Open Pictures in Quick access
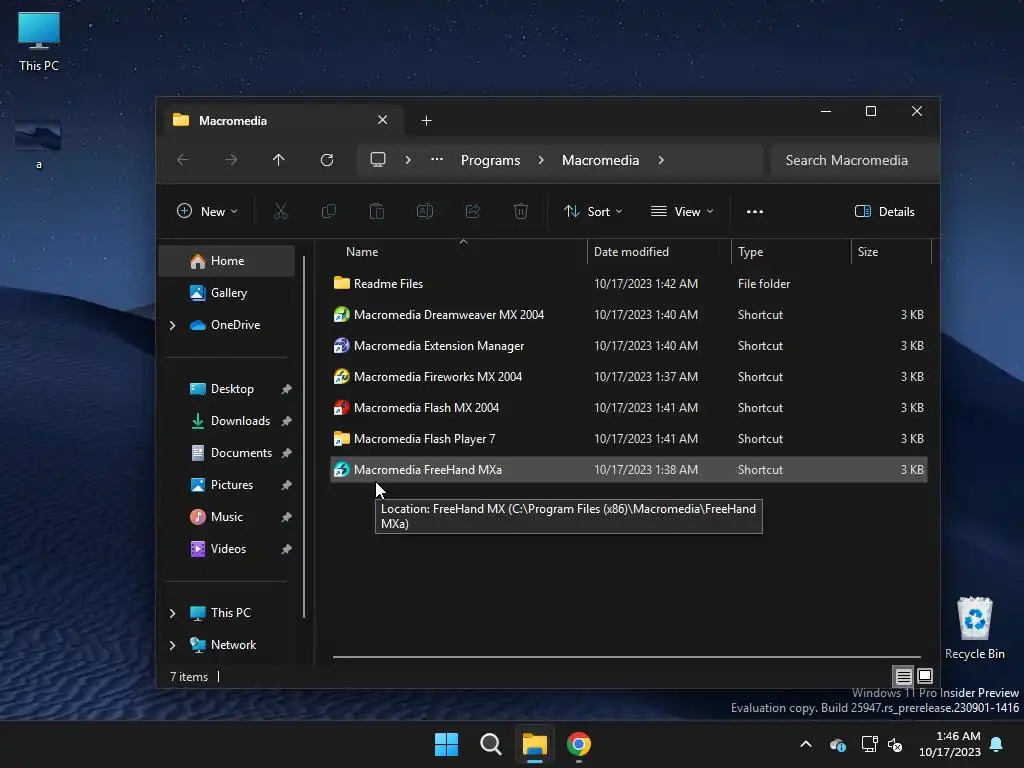This screenshot has height=768, width=1024. click(x=226, y=485)
